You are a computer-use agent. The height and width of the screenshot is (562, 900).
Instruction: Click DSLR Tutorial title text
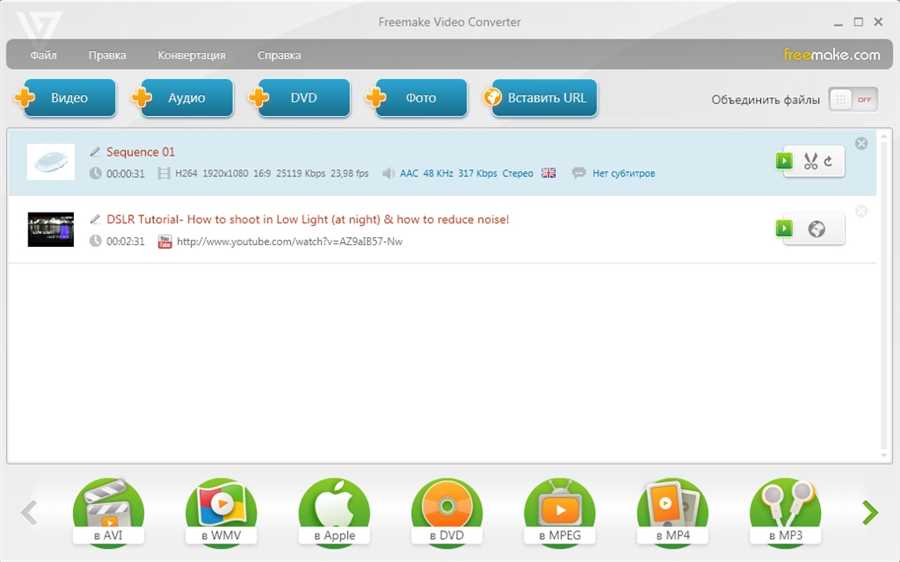(308, 219)
